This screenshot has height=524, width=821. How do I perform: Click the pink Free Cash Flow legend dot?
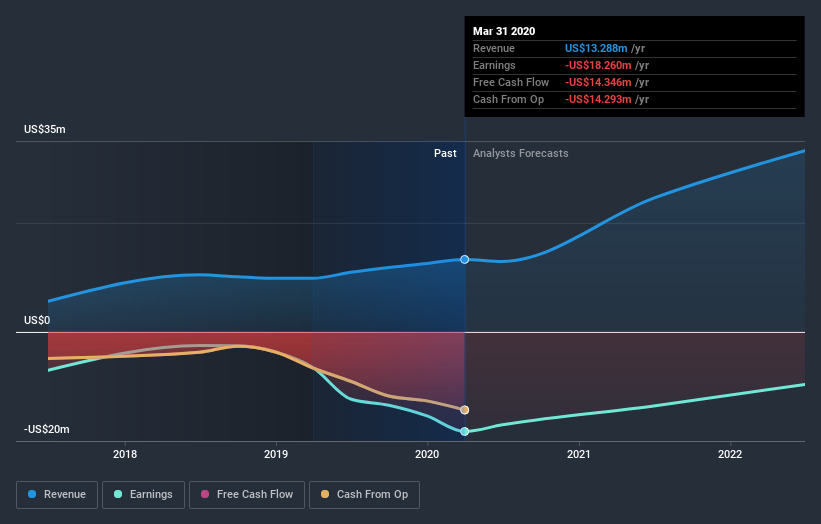pos(205,494)
